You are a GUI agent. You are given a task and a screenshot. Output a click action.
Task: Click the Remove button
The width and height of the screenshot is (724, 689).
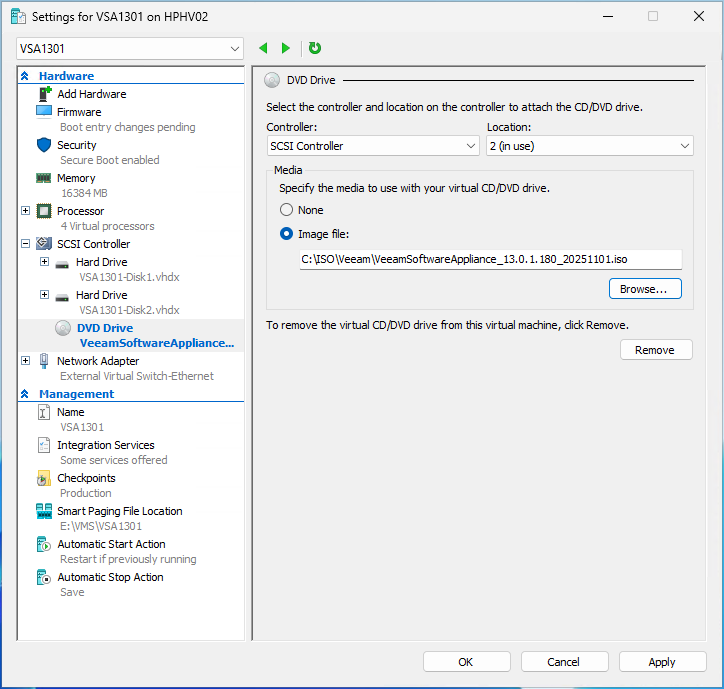(655, 350)
